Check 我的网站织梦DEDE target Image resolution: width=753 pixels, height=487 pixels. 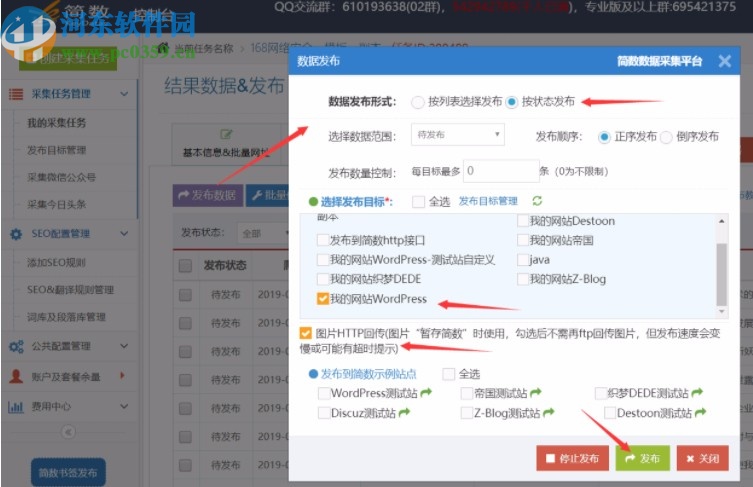(x=323, y=279)
